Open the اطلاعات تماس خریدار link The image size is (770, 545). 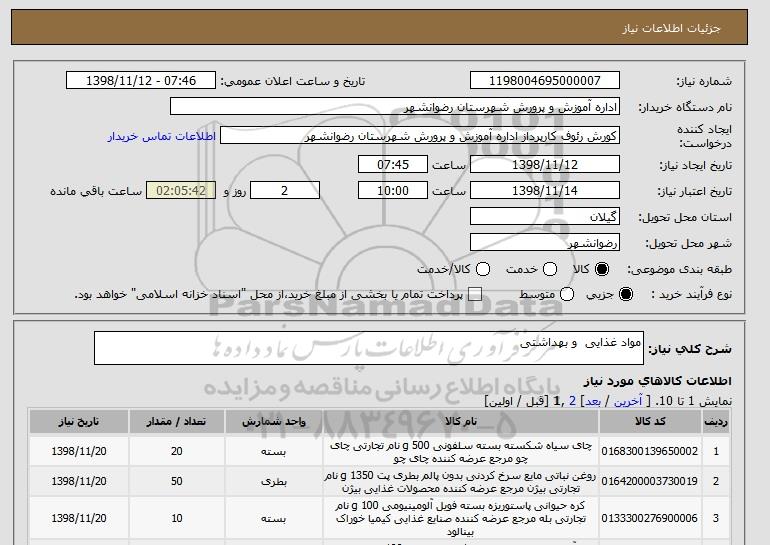[162, 136]
